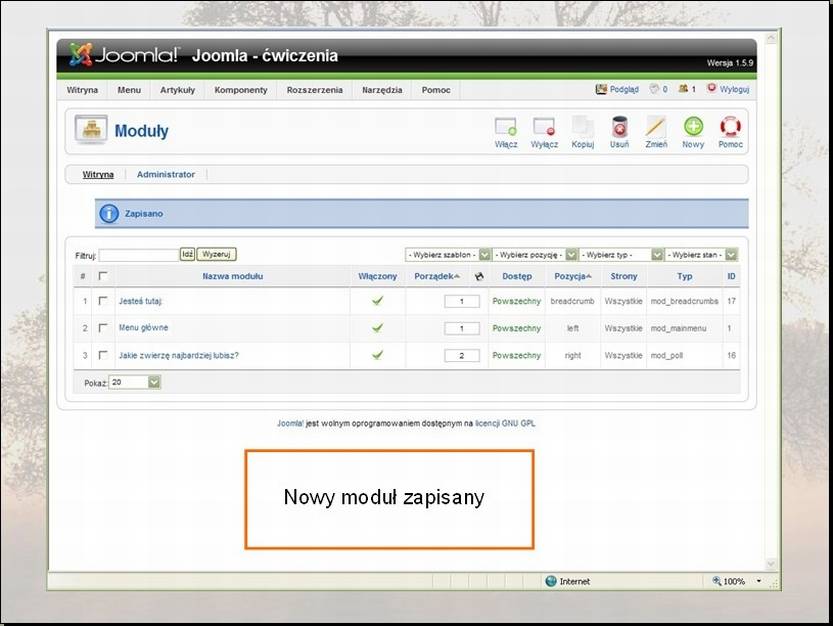
Task: Click the logged-in users icon showing 1
Action: click(x=683, y=89)
